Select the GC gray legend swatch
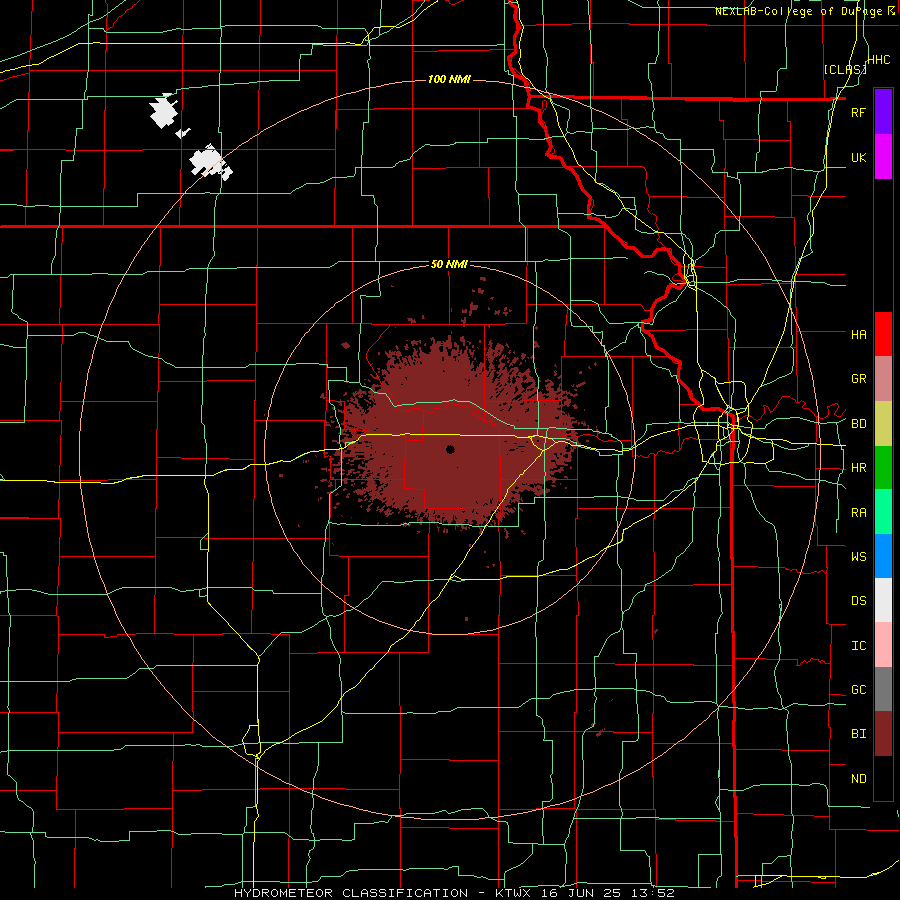 click(x=883, y=689)
